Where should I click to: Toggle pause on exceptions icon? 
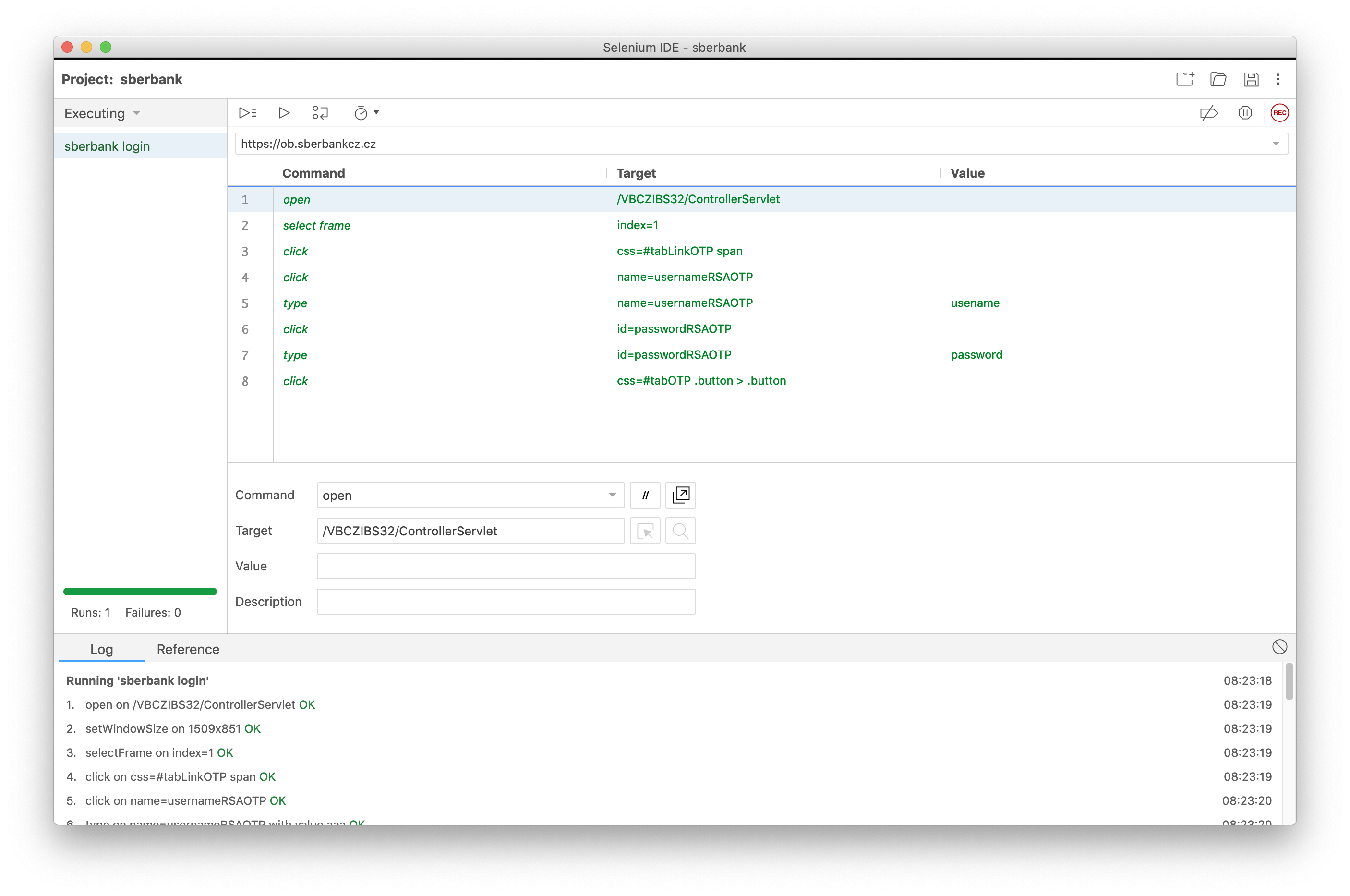tap(1245, 112)
